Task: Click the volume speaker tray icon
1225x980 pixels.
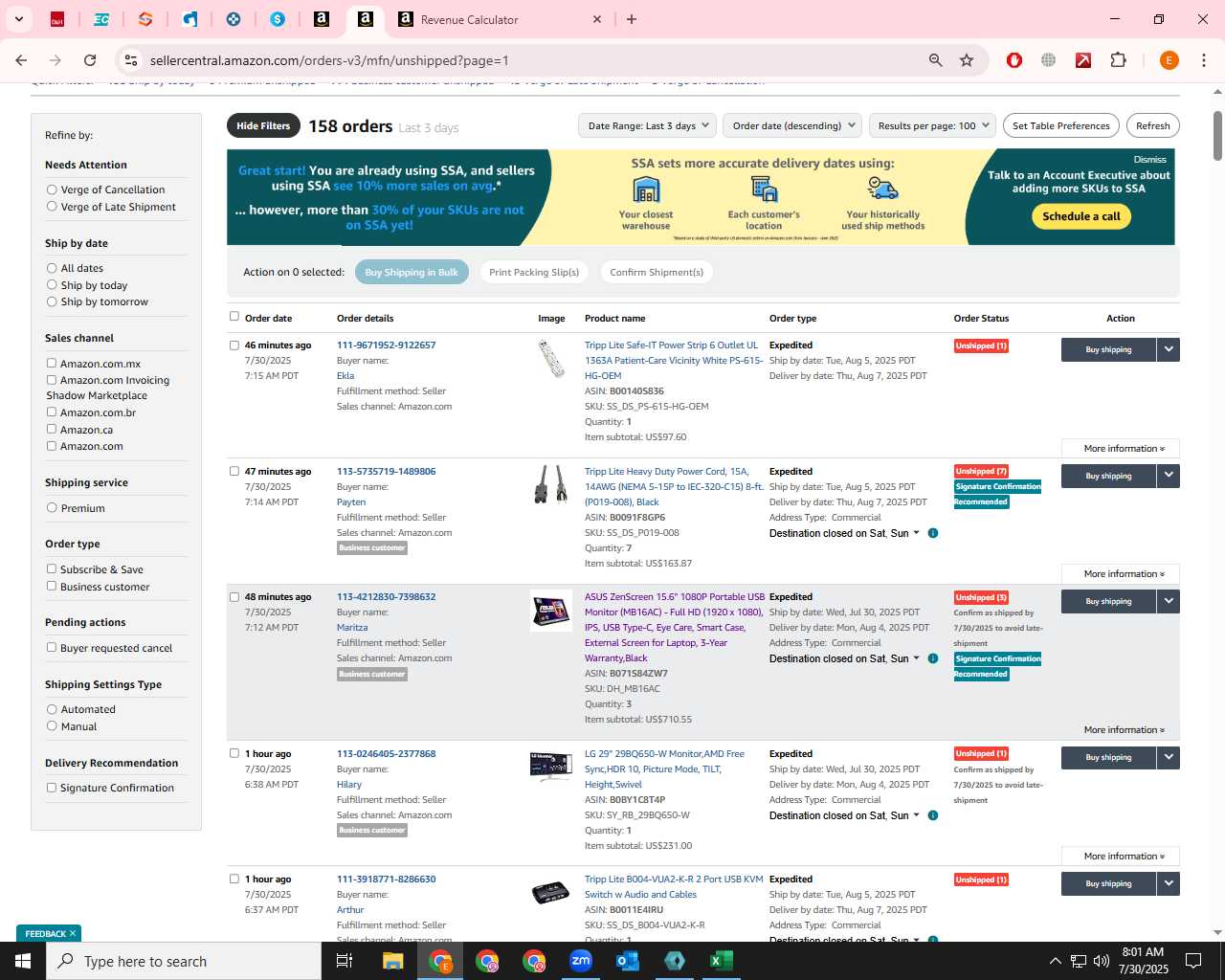Action: [x=1102, y=961]
